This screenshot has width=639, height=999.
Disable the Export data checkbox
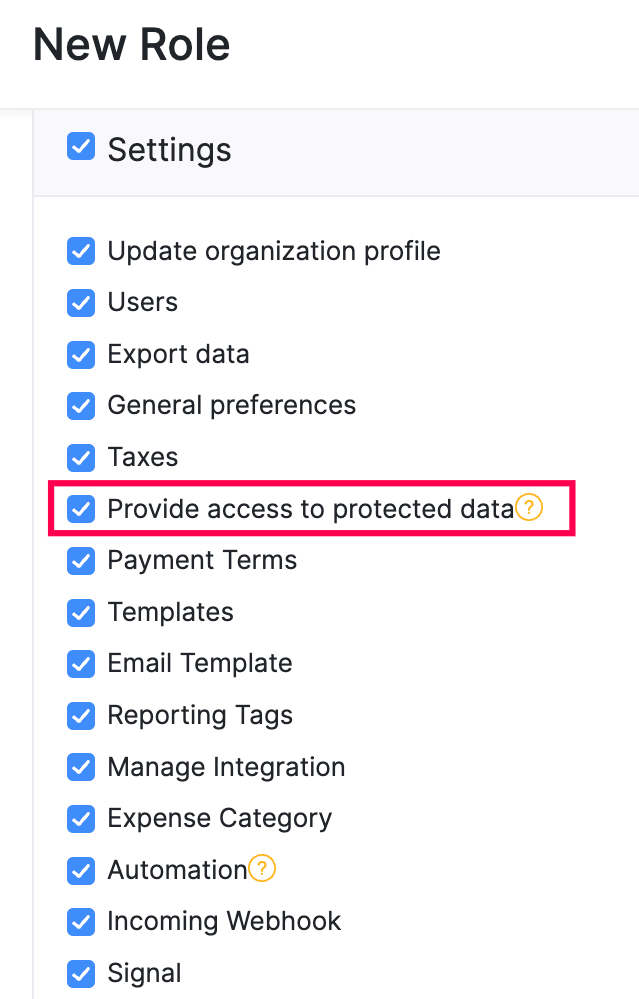coord(80,354)
